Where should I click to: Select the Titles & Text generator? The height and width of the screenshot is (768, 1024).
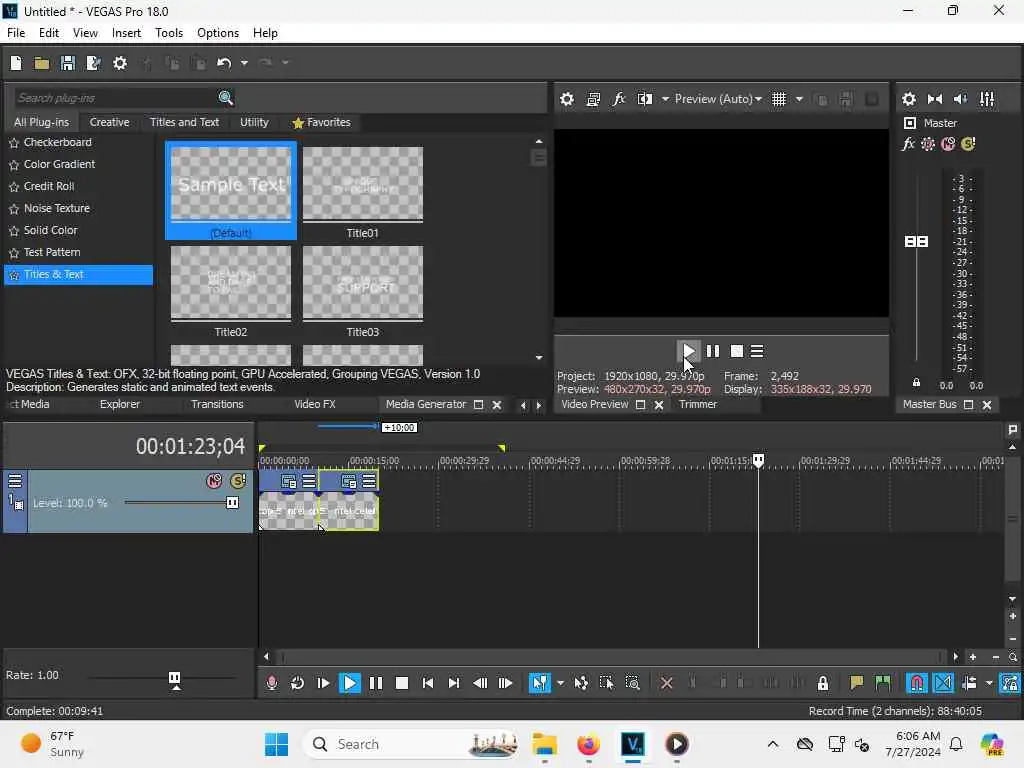(x=78, y=274)
